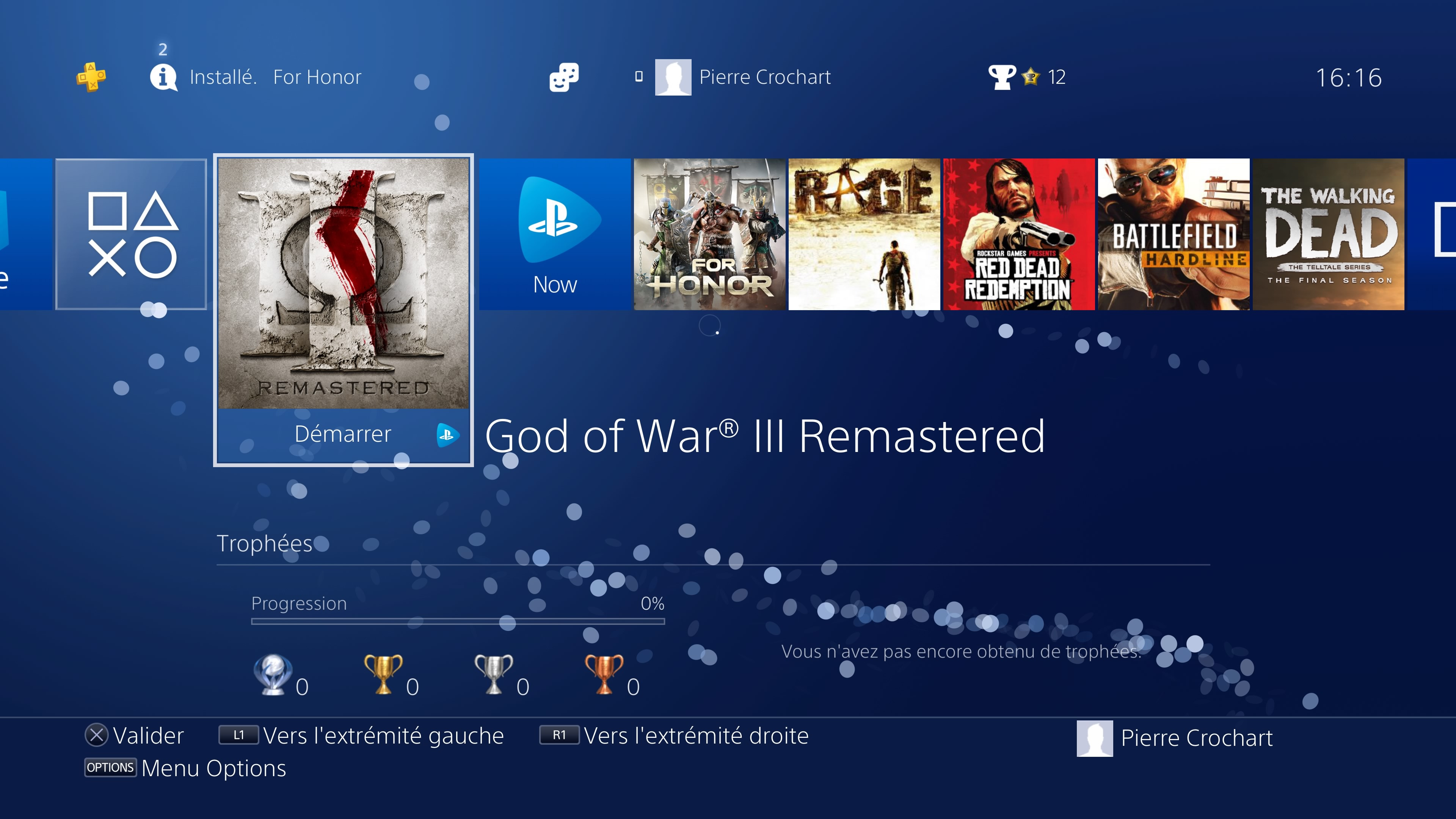Select the For Honor game tile
This screenshot has height=819, width=1456.
pyautogui.click(x=709, y=234)
